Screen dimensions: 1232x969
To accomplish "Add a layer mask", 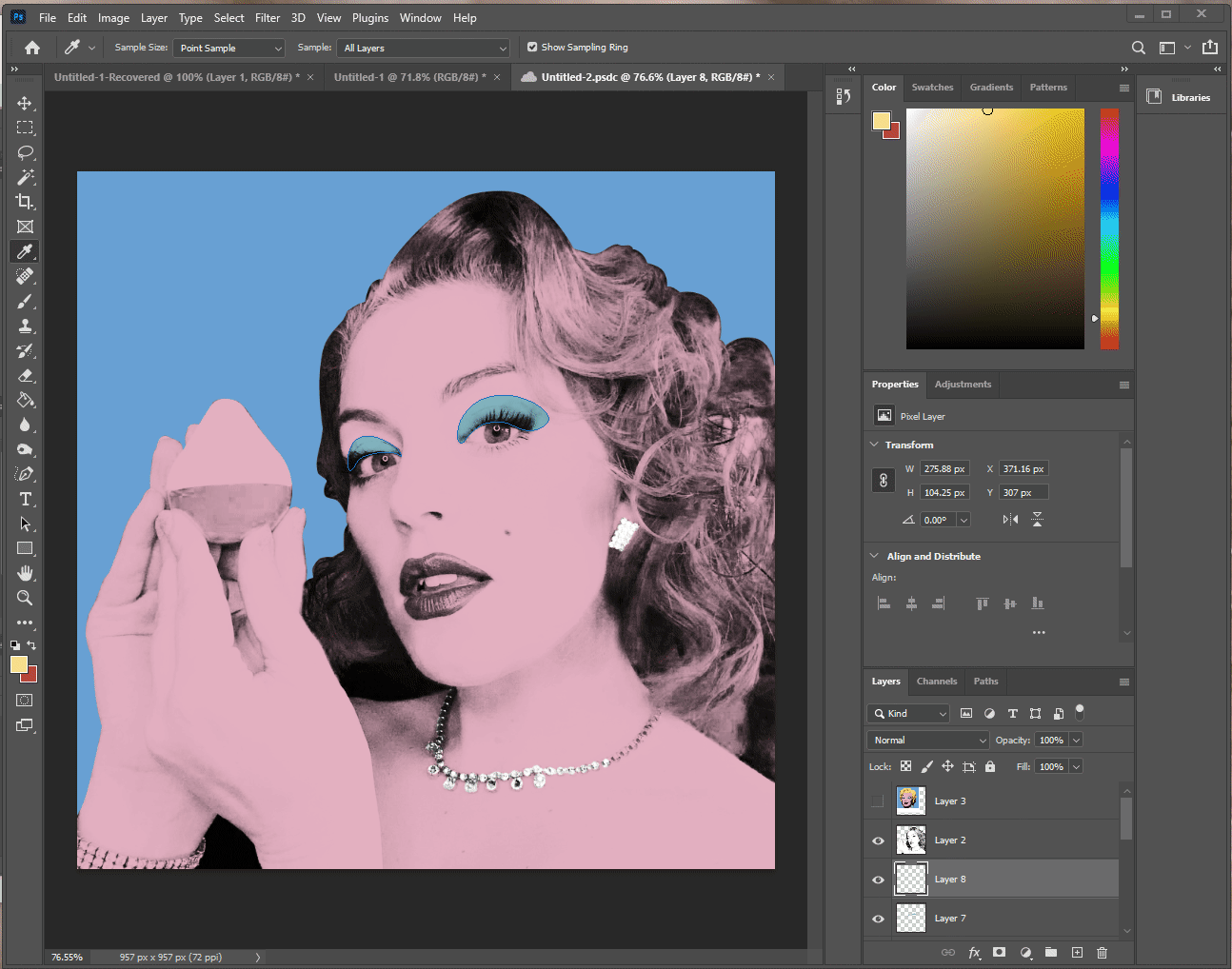I will (999, 952).
